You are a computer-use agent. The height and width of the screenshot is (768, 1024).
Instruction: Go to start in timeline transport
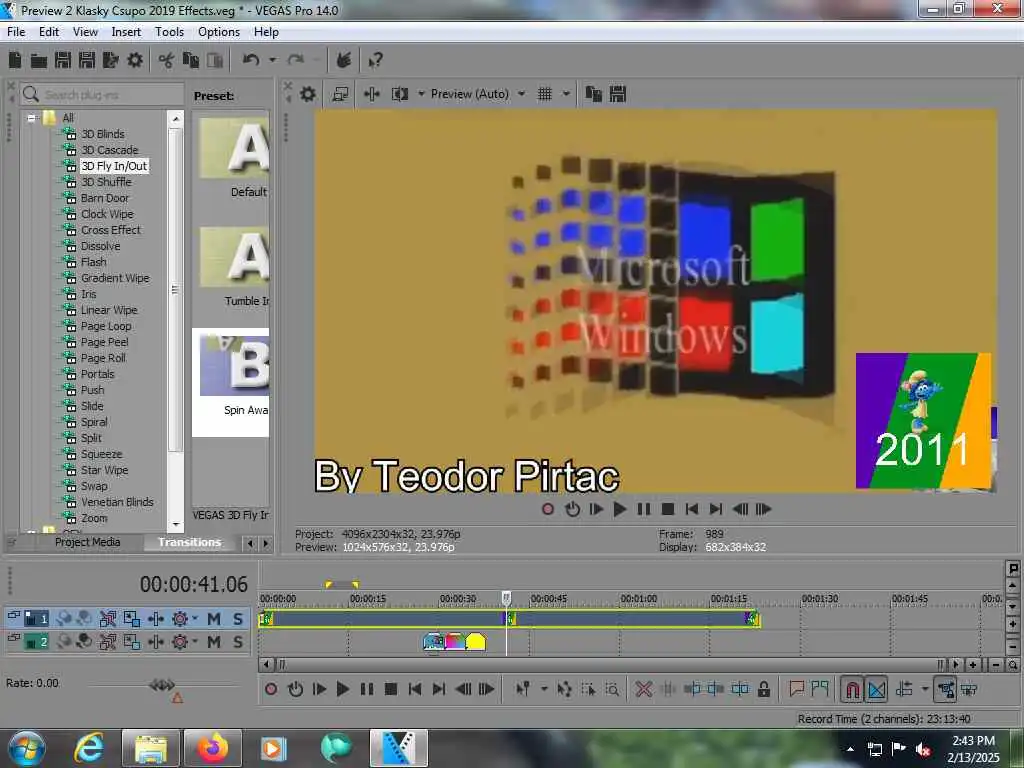click(x=415, y=689)
